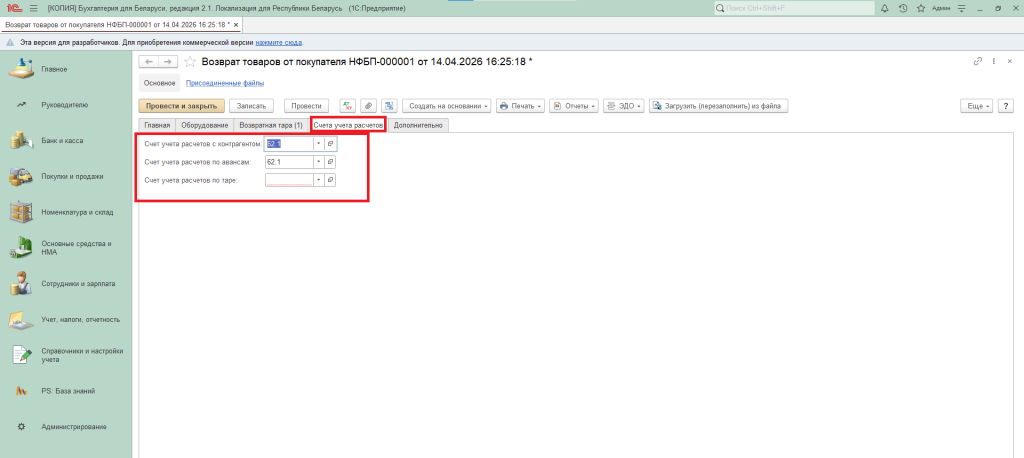Expand Счет учета расчетов по авансам dropdown

pos(318,162)
